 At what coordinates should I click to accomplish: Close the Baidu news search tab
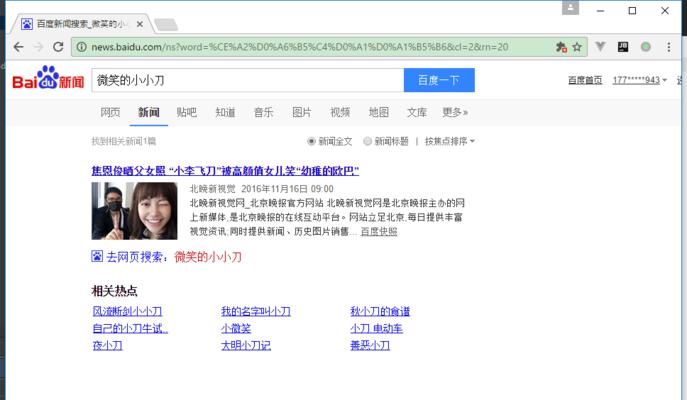(x=140, y=24)
